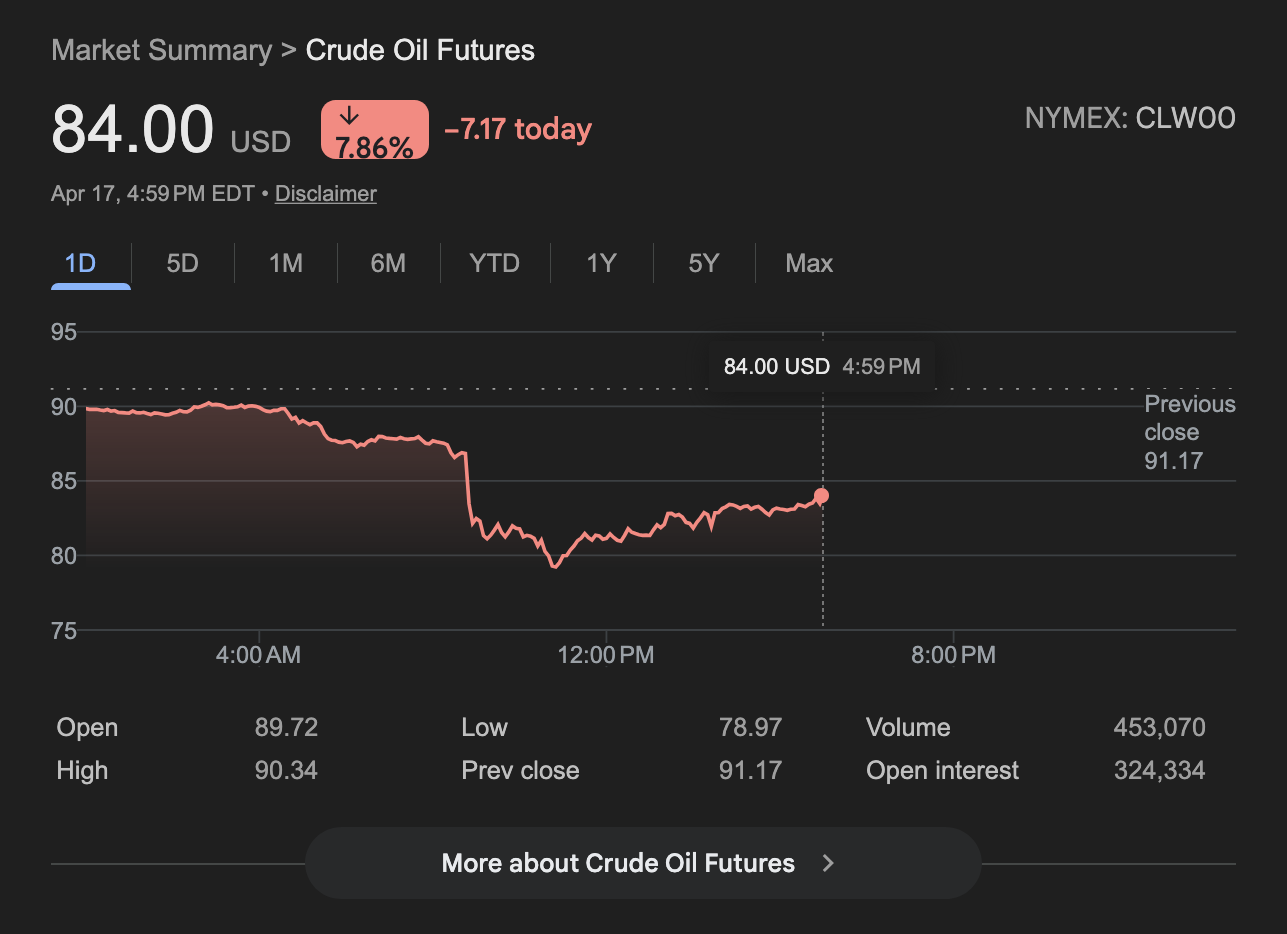This screenshot has height=934, width=1287.
Task: Click the Volume value 453,070
Action: pos(1159,727)
